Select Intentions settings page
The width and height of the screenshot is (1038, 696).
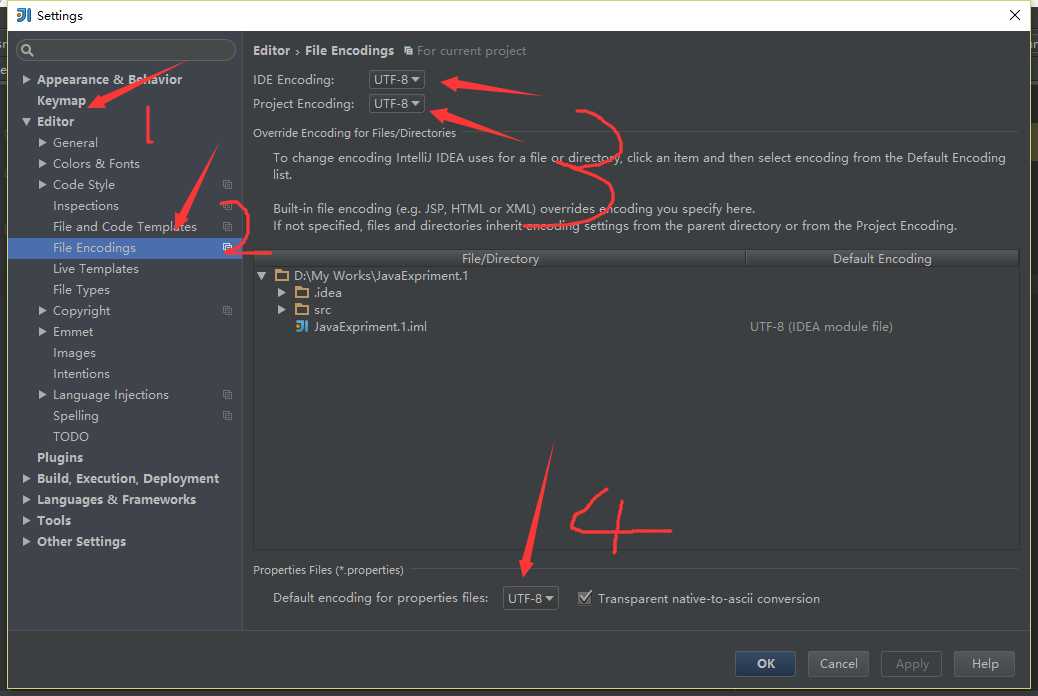[81, 373]
